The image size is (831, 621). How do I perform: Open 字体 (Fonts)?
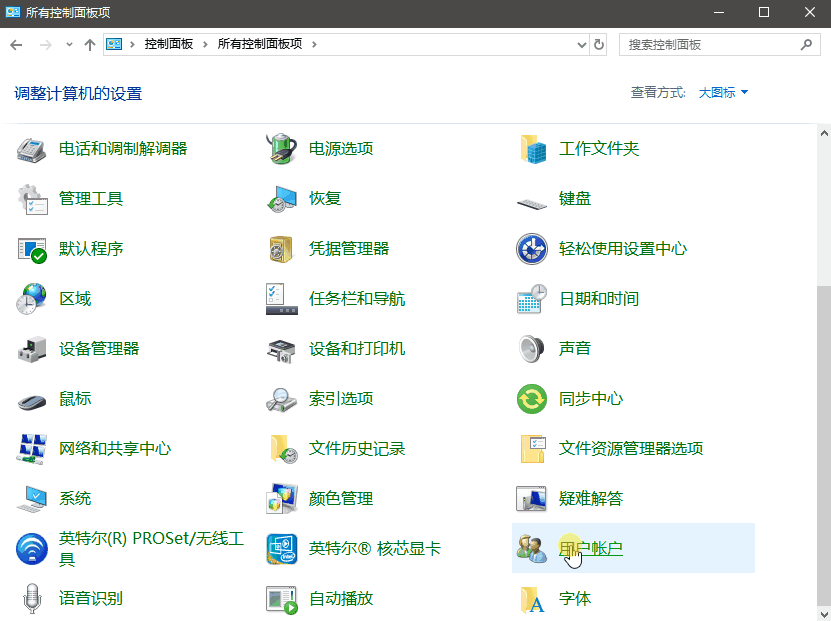point(575,598)
